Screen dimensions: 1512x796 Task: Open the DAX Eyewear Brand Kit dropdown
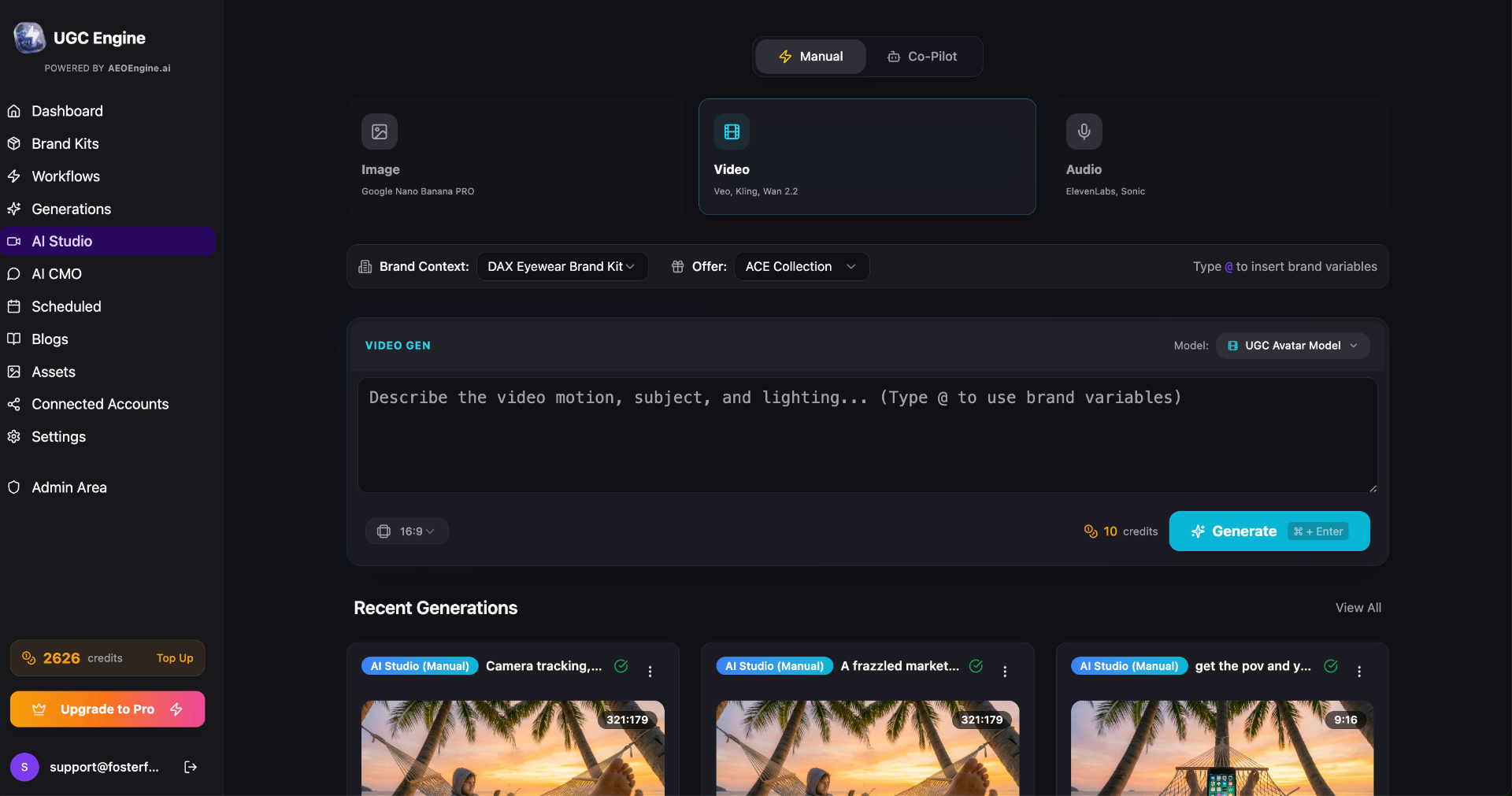tap(562, 266)
